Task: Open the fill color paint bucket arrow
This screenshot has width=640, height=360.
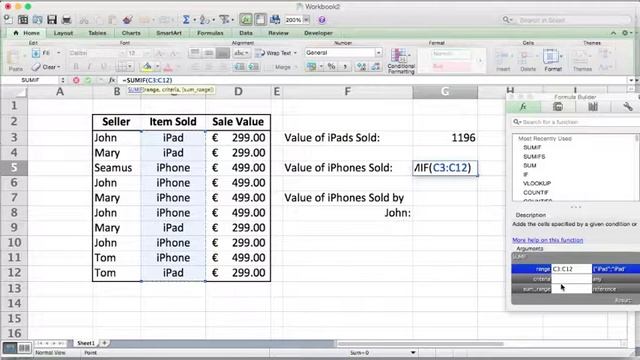Action: pos(158,67)
